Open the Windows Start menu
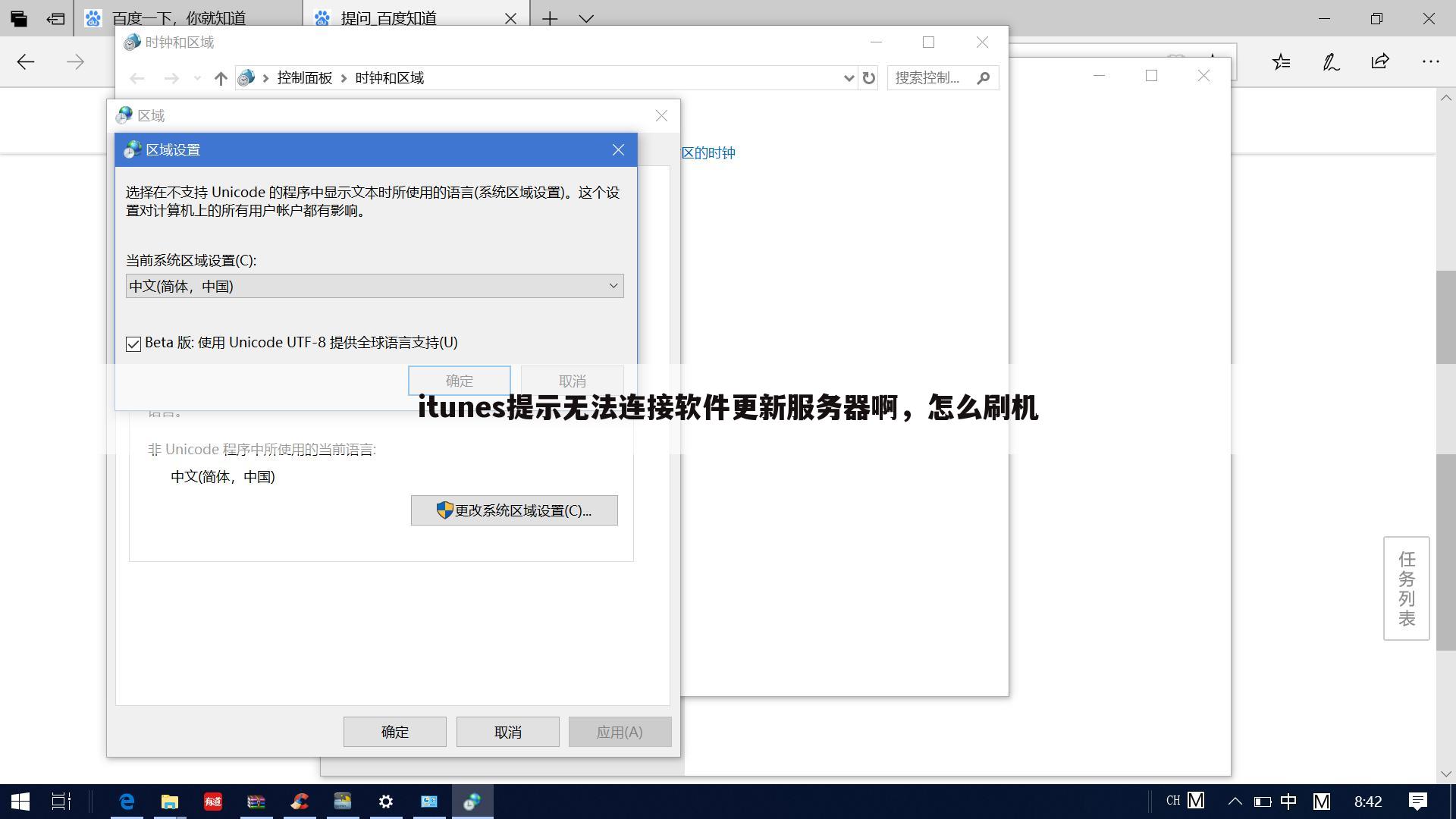This screenshot has width=1456, height=819. coord(20,801)
